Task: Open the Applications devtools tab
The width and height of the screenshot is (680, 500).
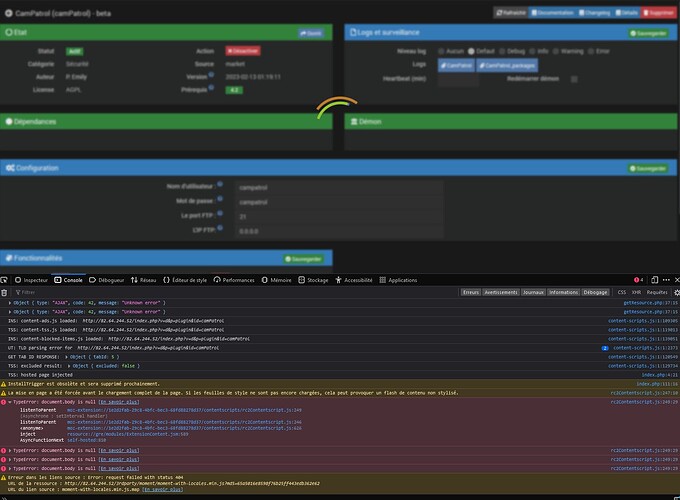Action: click(399, 280)
